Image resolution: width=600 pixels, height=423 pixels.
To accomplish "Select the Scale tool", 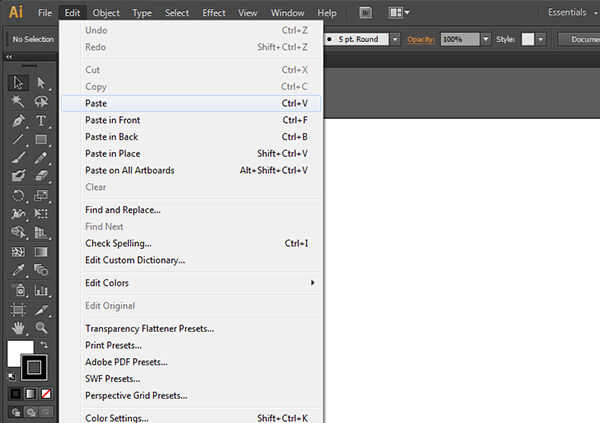I will (x=41, y=195).
